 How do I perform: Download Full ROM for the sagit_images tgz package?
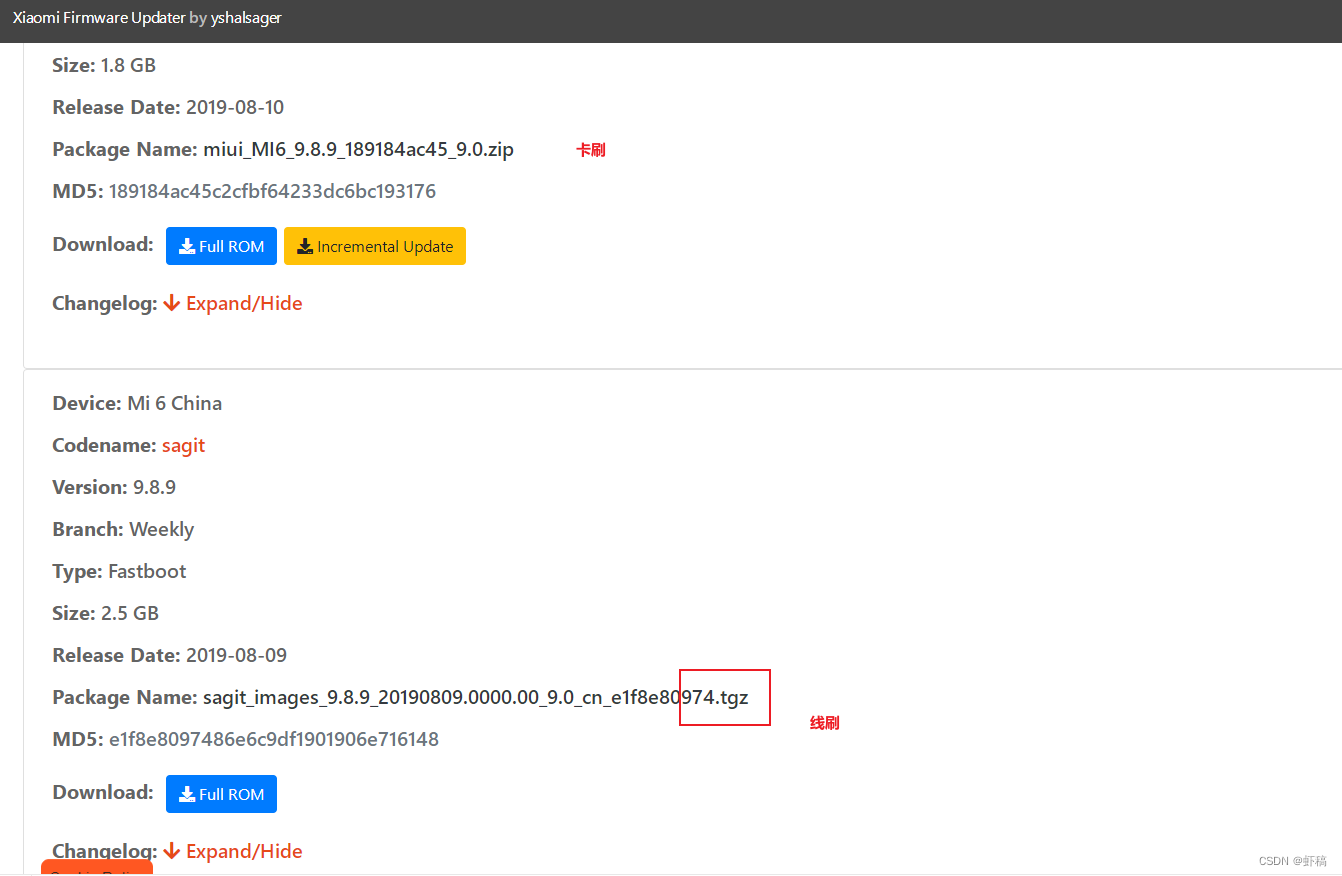pos(221,794)
